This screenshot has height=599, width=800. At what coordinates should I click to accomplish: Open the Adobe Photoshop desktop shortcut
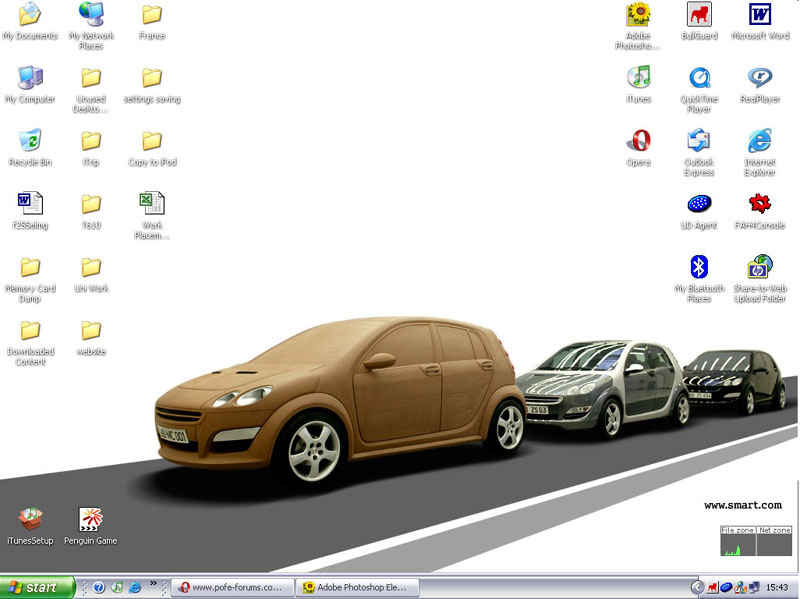pos(638,15)
